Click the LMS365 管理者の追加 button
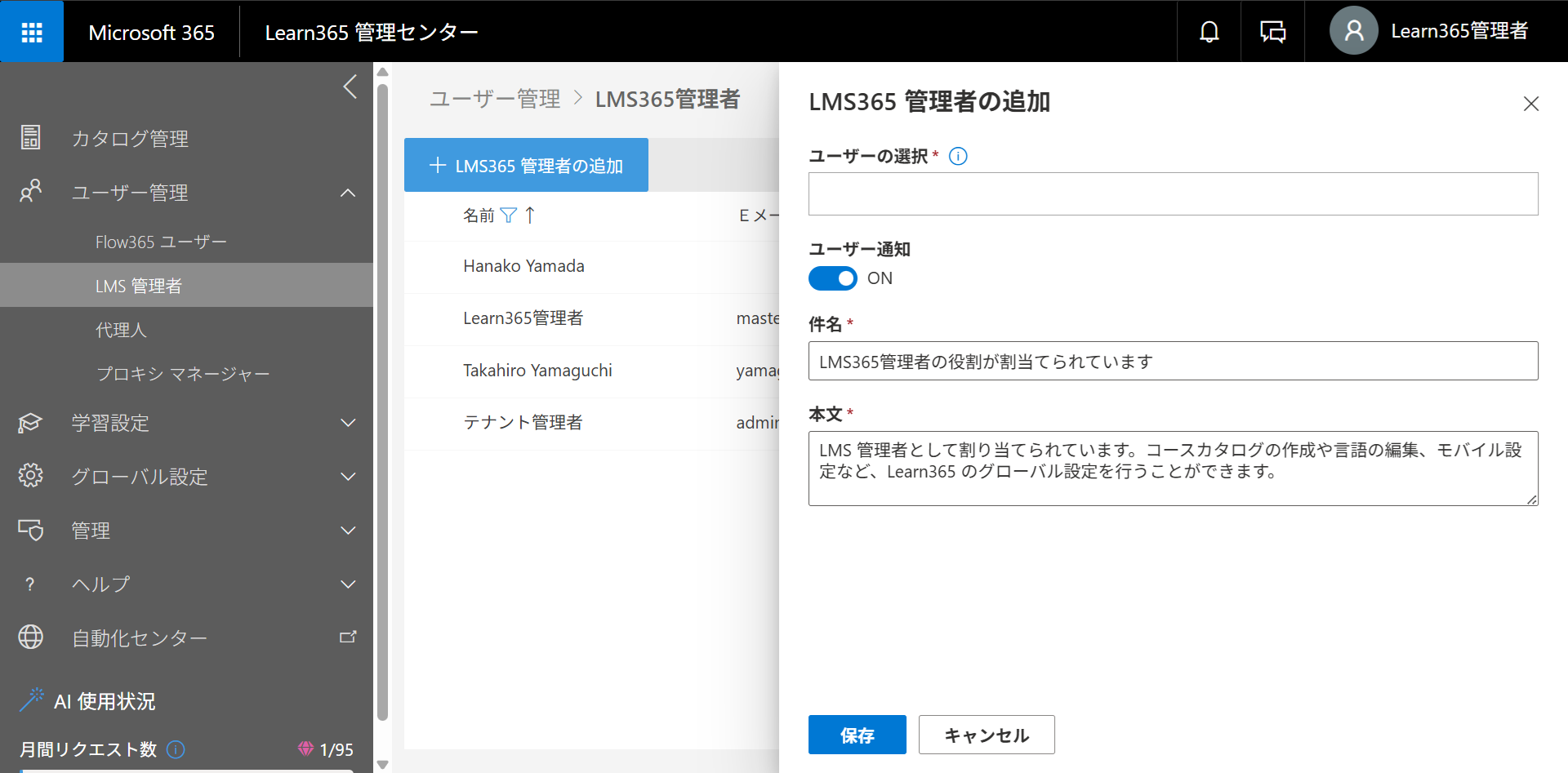 (x=526, y=165)
